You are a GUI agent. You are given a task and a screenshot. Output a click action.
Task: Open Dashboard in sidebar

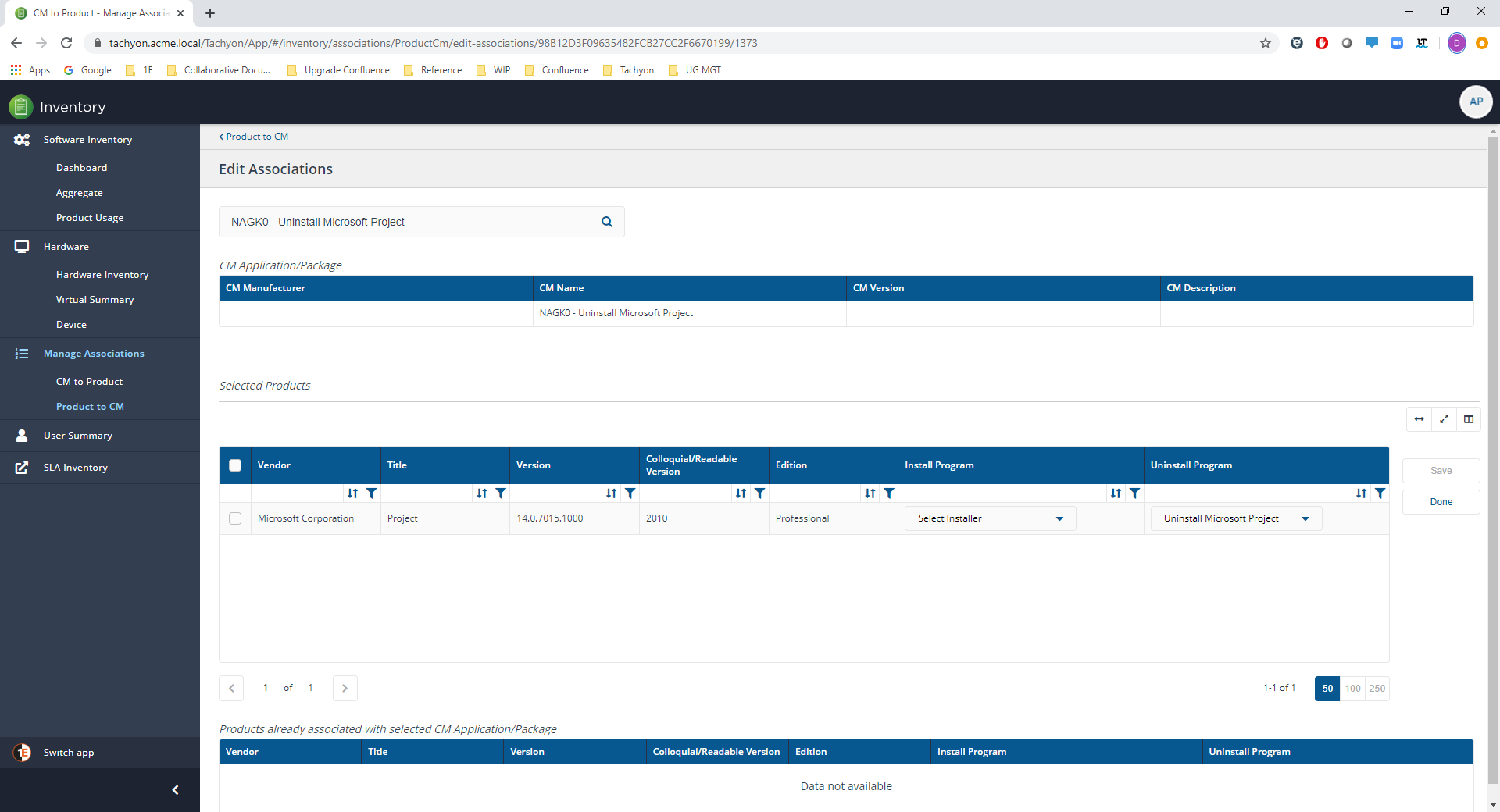tap(81, 168)
